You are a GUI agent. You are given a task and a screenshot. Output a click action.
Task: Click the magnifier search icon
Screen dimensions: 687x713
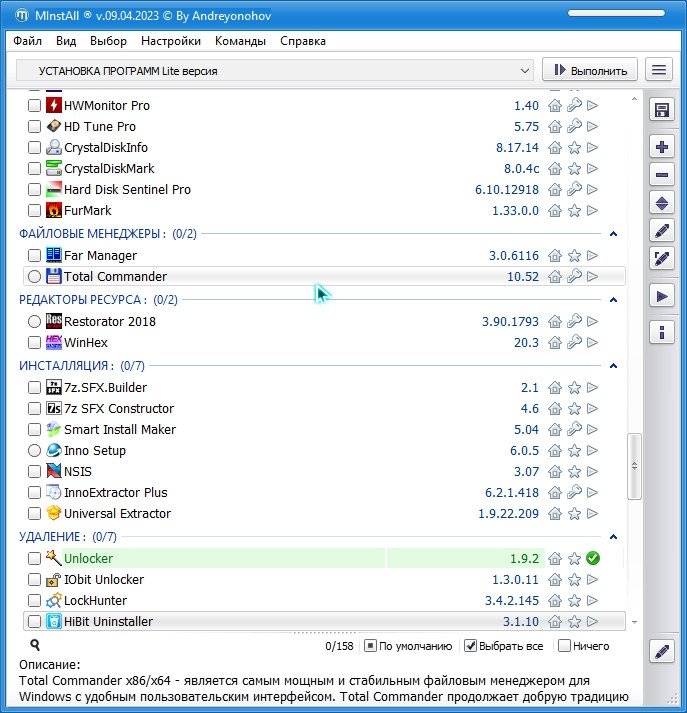coord(35,644)
